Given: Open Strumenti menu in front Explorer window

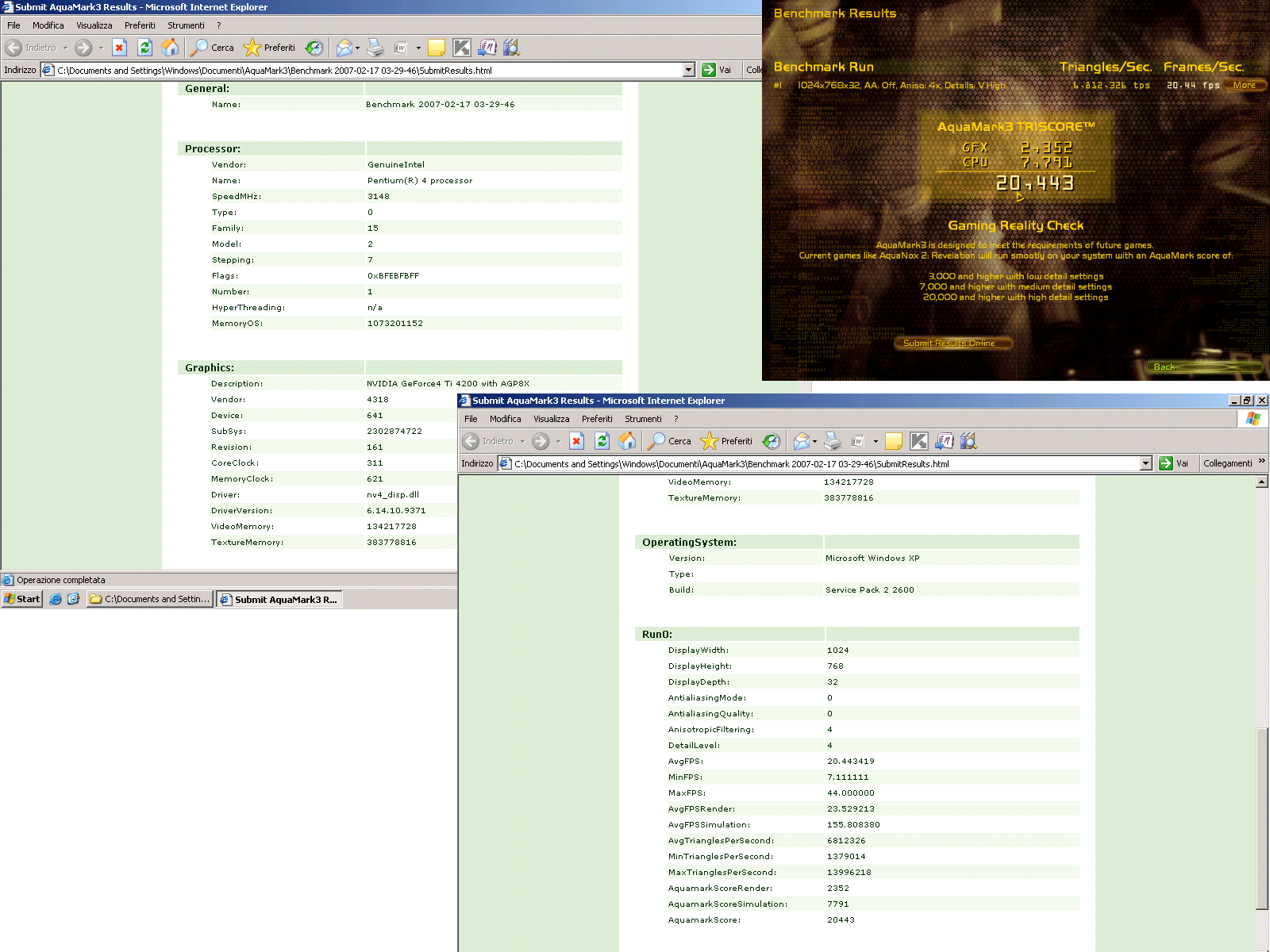Looking at the screenshot, I should [643, 419].
